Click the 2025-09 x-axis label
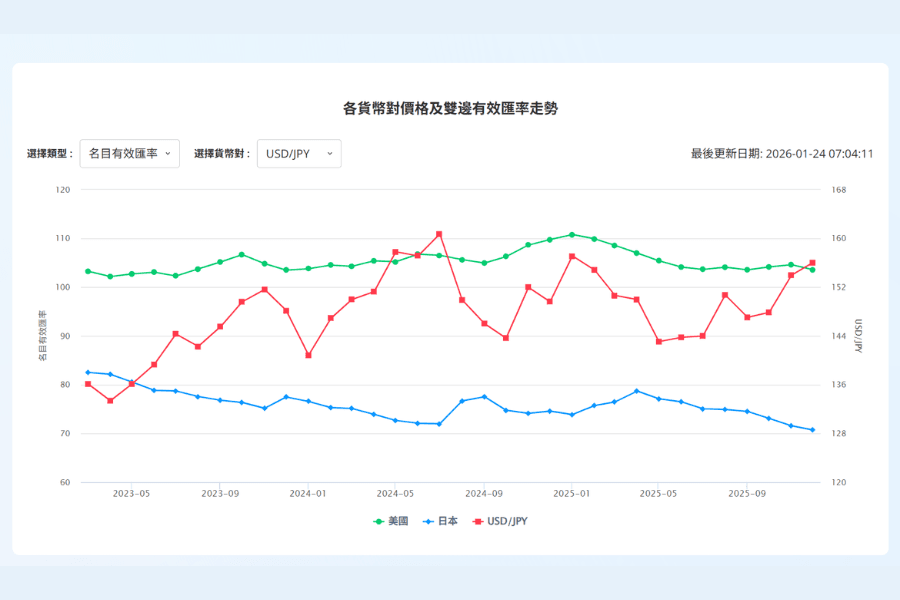900x600 pixels. [747, 493]
